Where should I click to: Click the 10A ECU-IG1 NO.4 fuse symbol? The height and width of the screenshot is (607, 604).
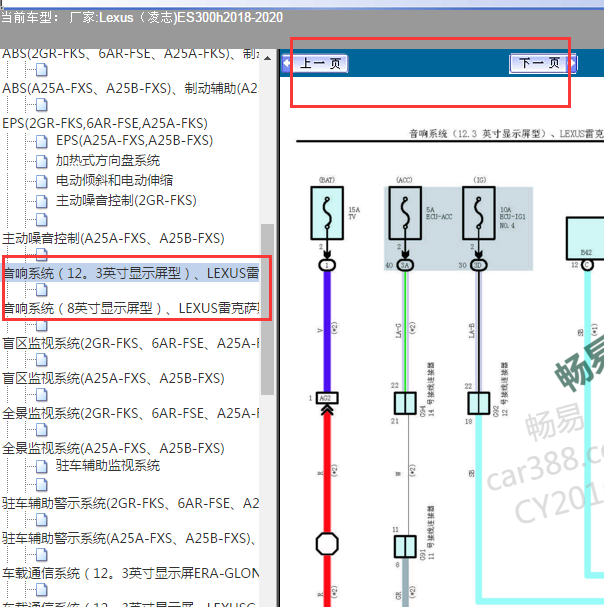click(x=479, y=213)
